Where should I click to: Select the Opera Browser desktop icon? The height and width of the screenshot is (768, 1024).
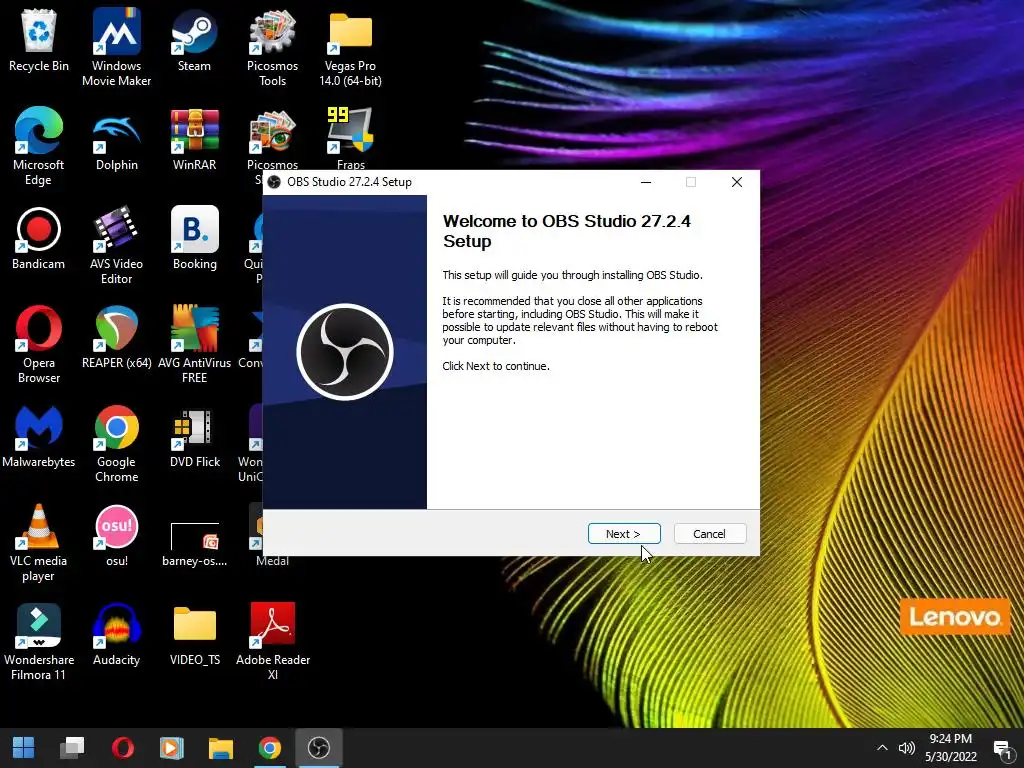coord(39,345)
